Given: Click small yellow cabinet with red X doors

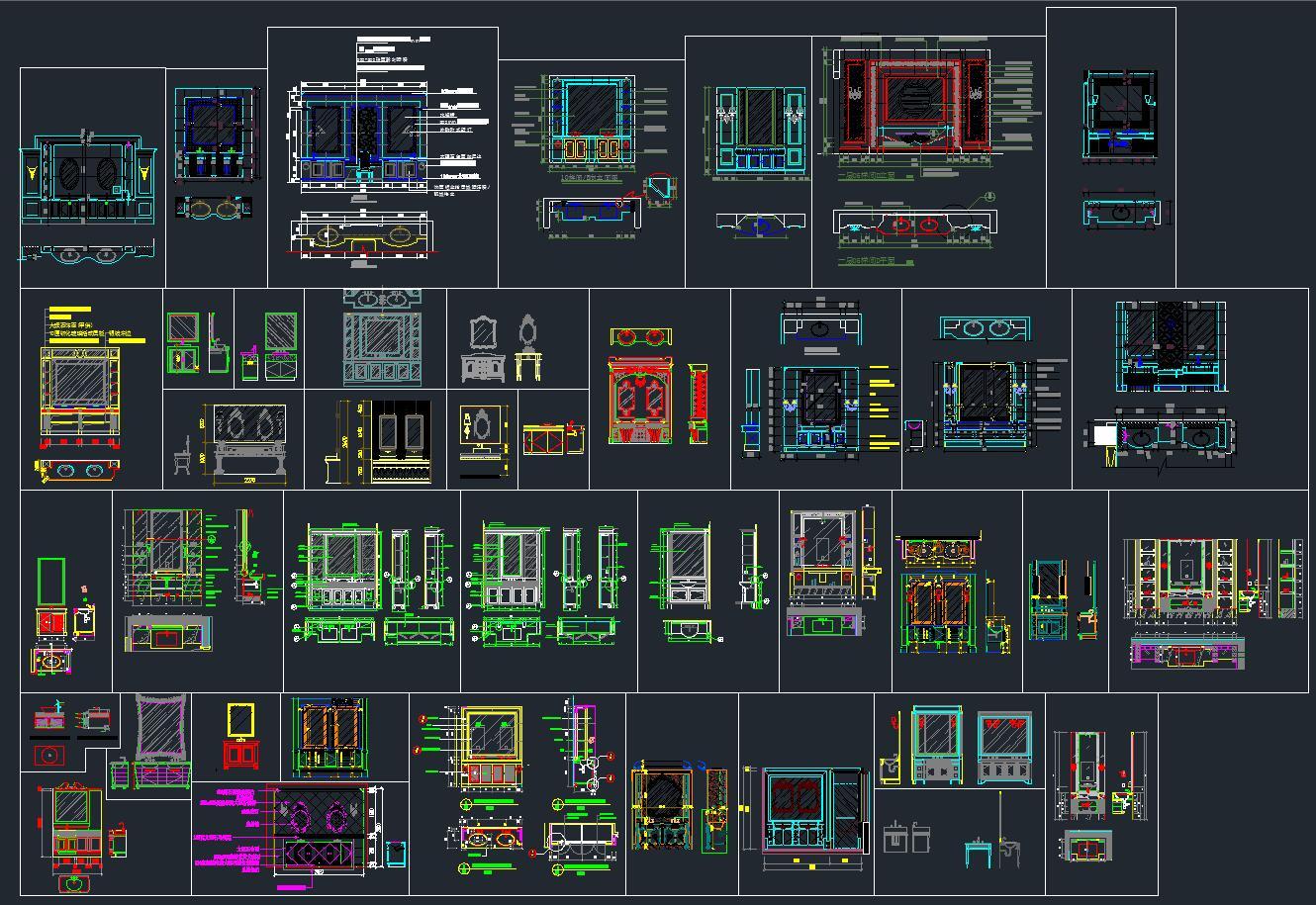Looking at the screenshot, I should (542, 438).
